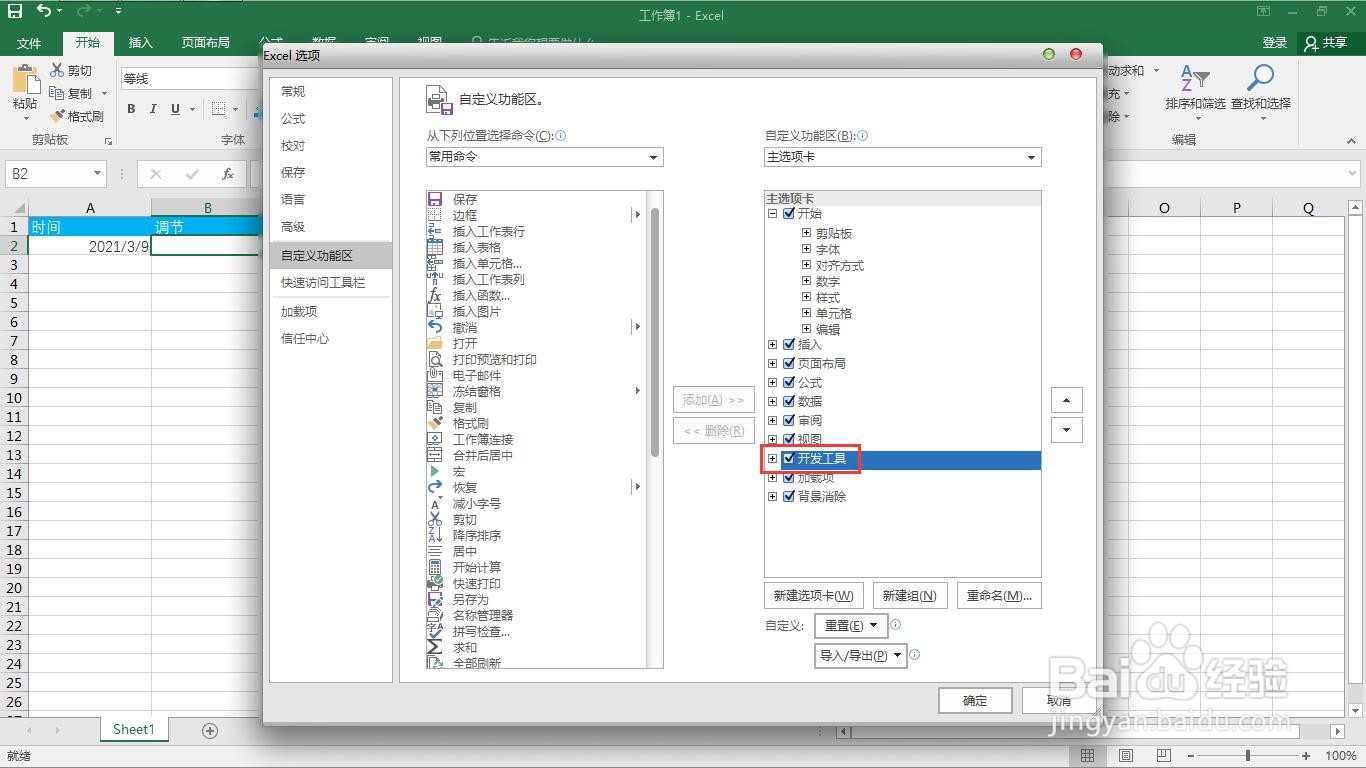Open the 快速访问工具栏 options category

pos(330,283)
